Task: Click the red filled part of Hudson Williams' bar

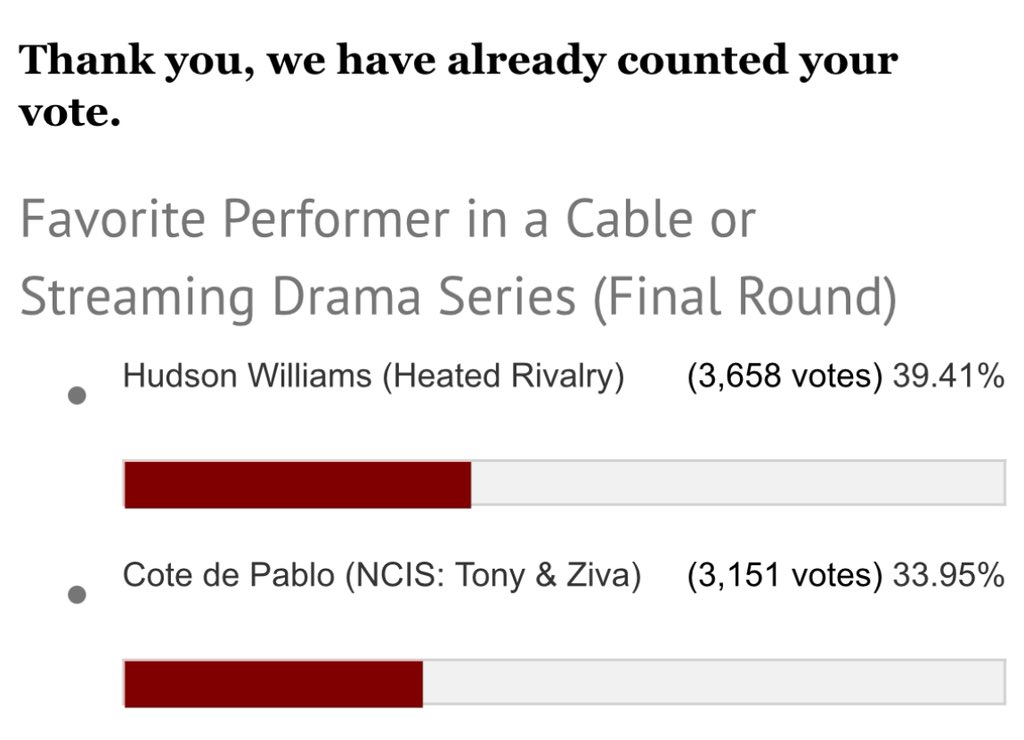Action: click(x=298, y=485)
